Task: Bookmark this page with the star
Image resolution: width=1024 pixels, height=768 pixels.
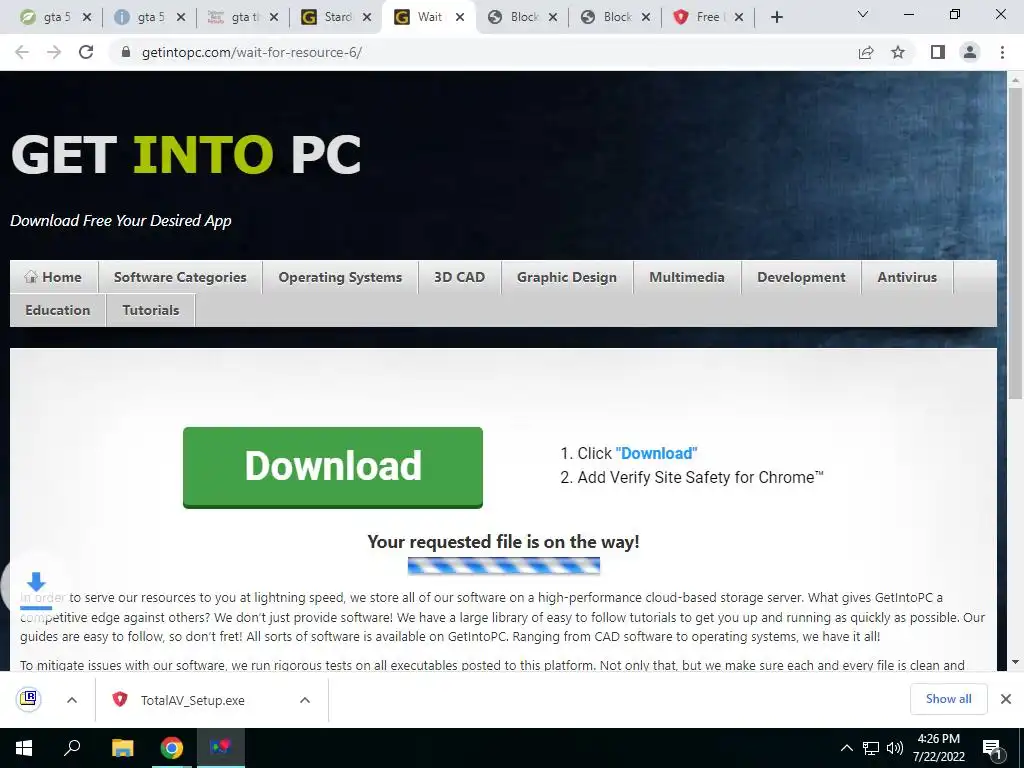Action: pyautogui.click(x=898, y=52)
